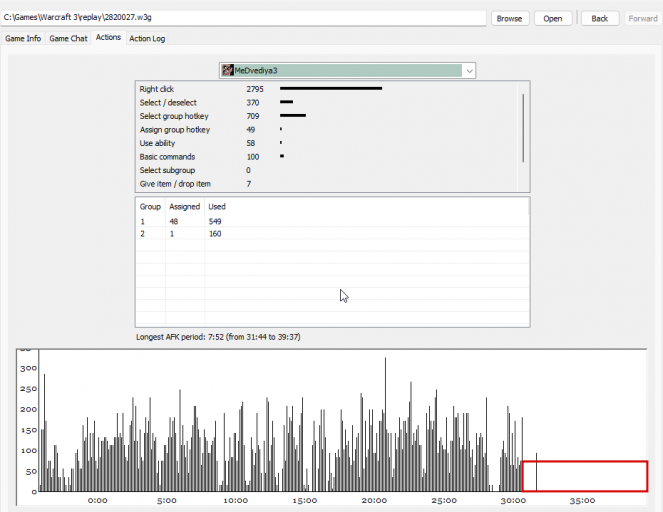
Task: Click the disabled Forward button
Action: point(643,19)
